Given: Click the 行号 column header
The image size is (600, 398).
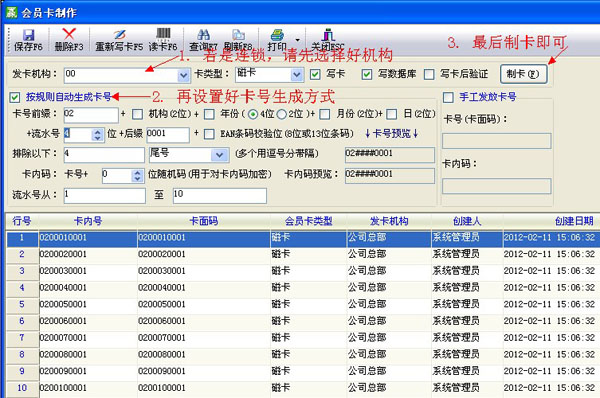Looking at the screenshot, I should [x=22, y=221].
